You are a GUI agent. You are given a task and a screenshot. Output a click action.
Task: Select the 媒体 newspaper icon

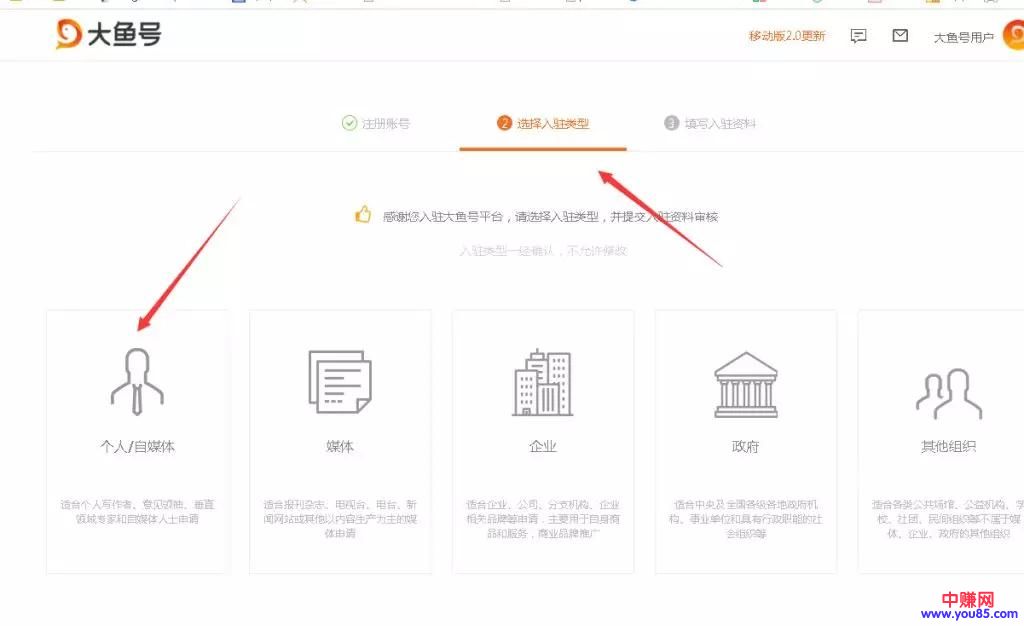click(340, 381)
